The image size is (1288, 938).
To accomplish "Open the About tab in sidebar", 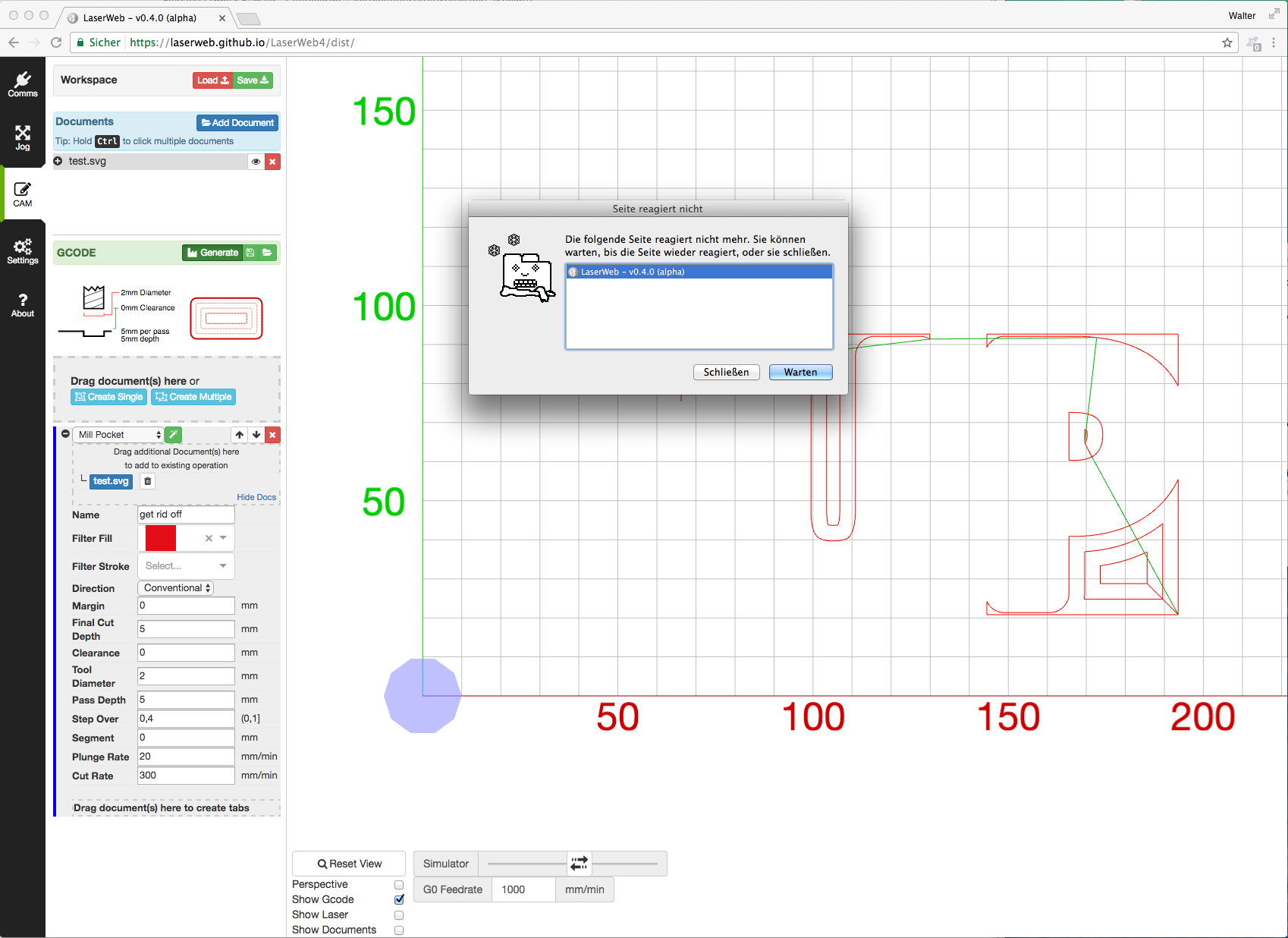I will coord(23,305).
